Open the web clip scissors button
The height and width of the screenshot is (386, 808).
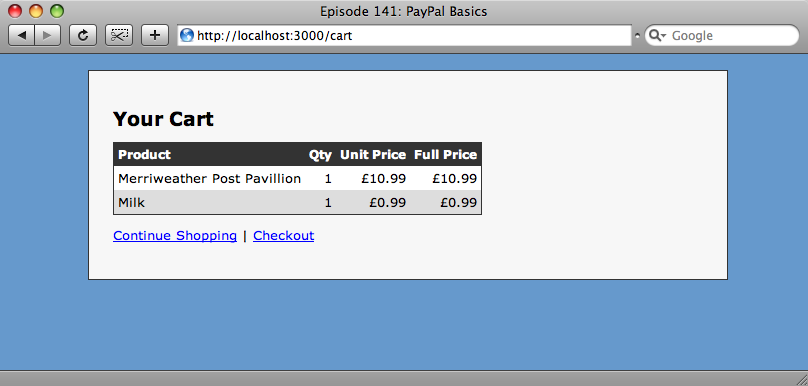click(x=119, y=35)
